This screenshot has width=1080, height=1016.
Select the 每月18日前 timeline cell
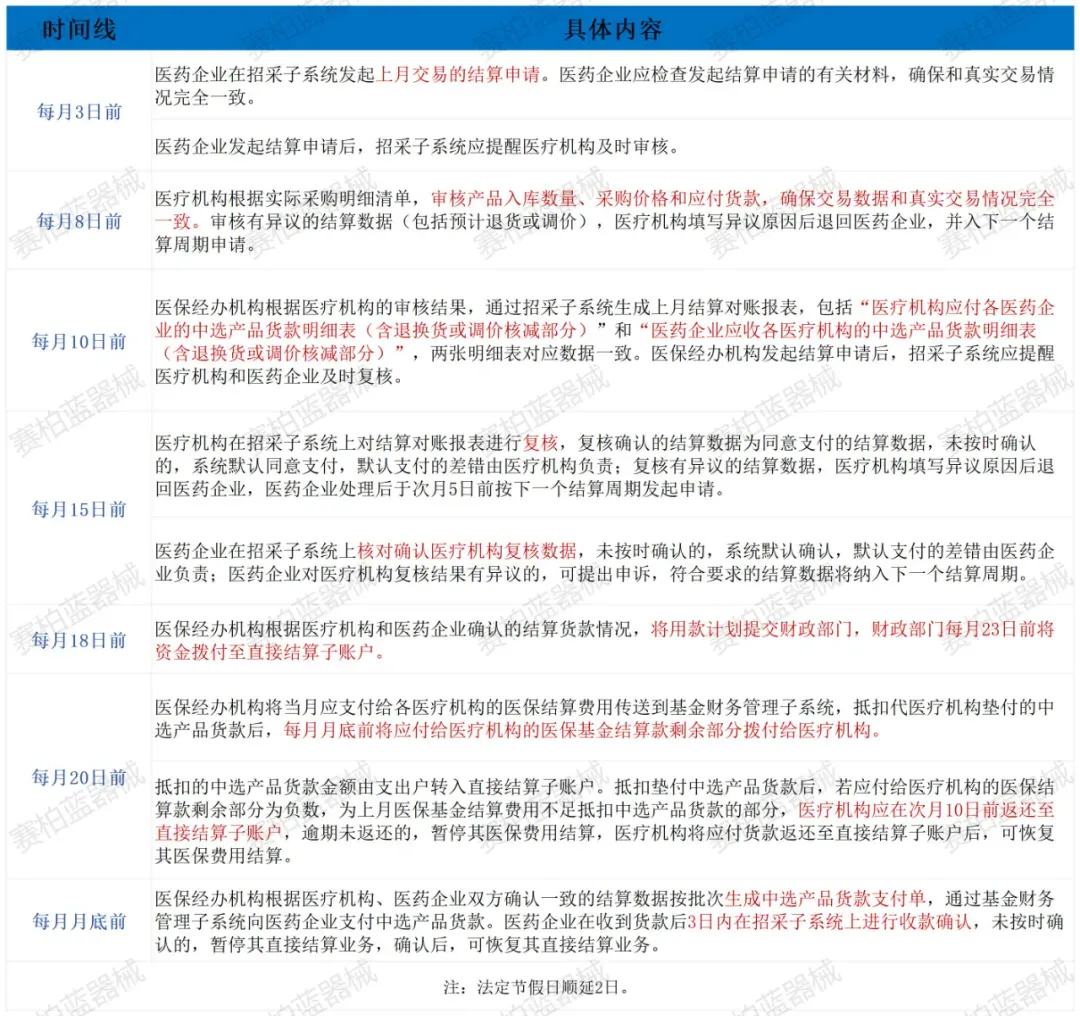coord(79,640)
